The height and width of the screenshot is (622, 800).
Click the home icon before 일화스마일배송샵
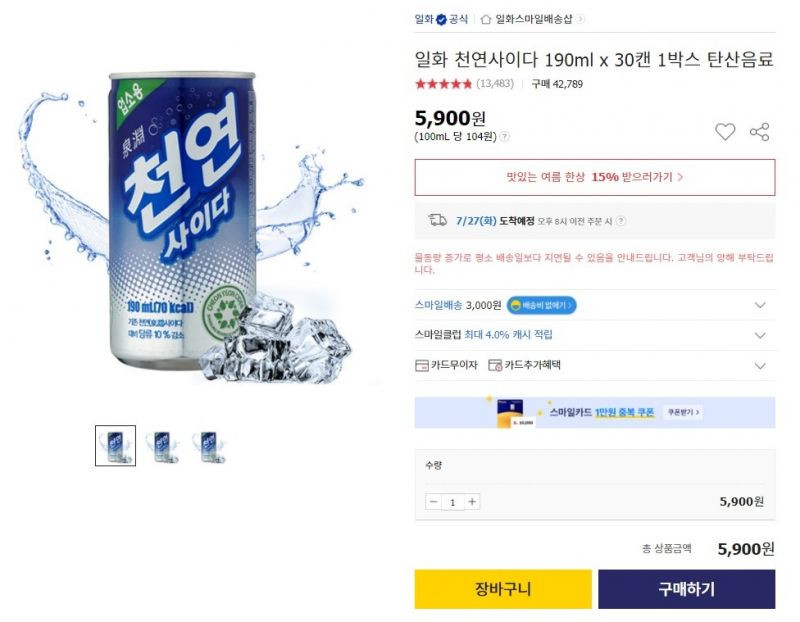[x=486, y=19]
